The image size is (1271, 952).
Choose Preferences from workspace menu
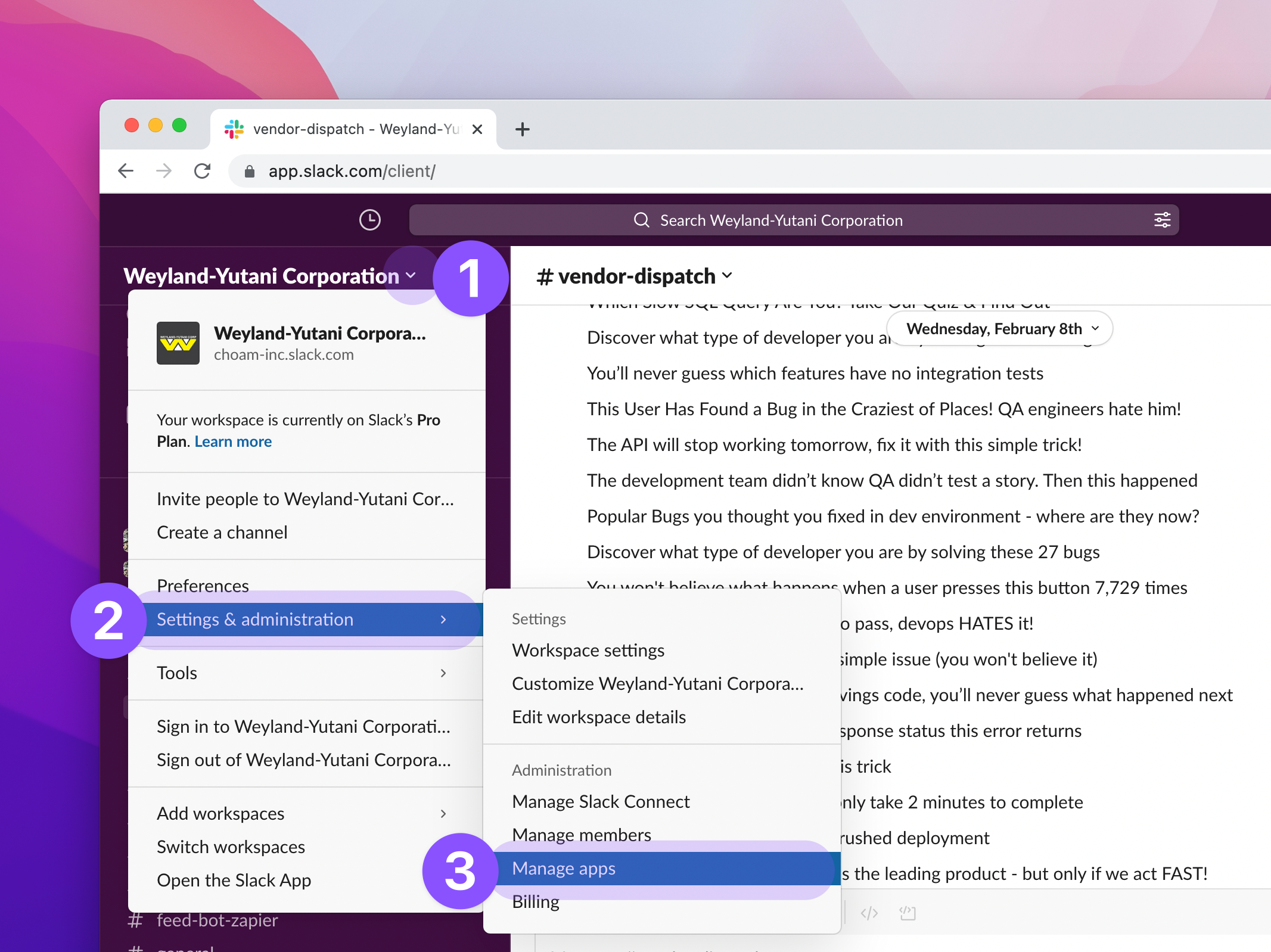(x=203, y=585)
